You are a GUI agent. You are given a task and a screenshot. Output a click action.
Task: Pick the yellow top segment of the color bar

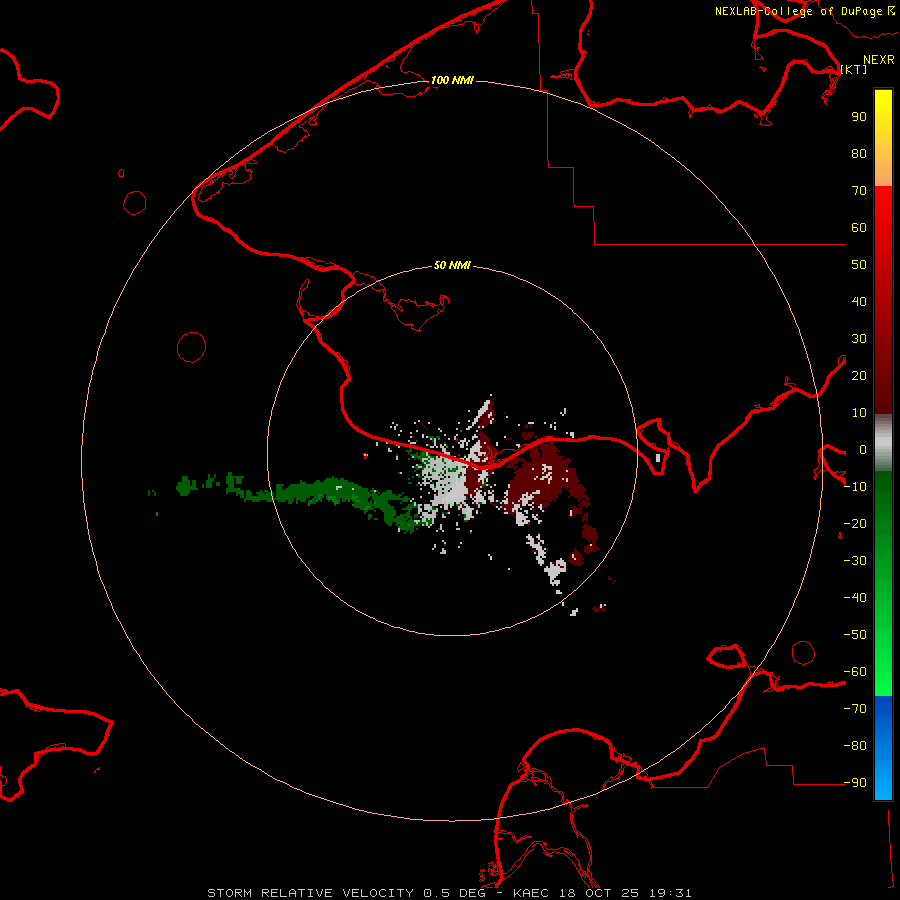point(883,138)
